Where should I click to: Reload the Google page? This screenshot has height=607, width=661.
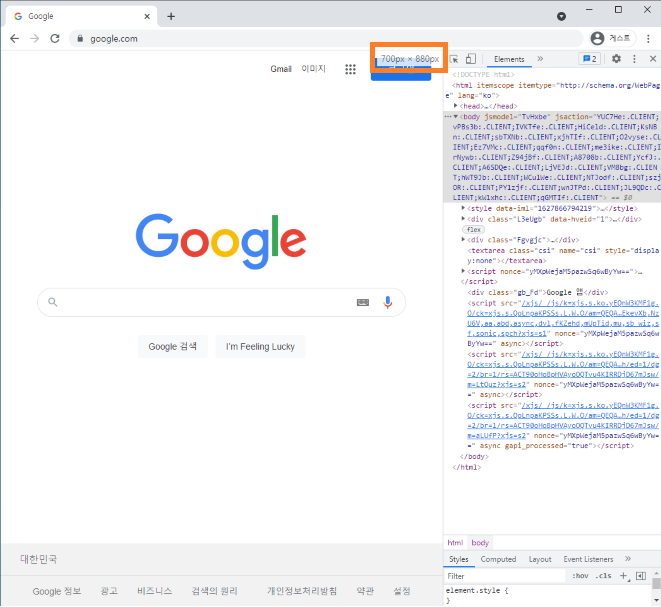click(55, 39)
